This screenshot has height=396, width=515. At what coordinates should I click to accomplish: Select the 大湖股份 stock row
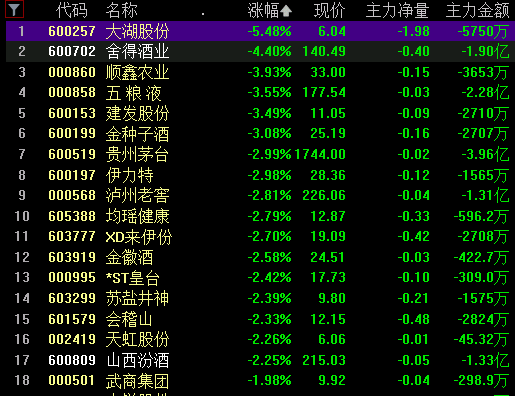pos(260,31)
